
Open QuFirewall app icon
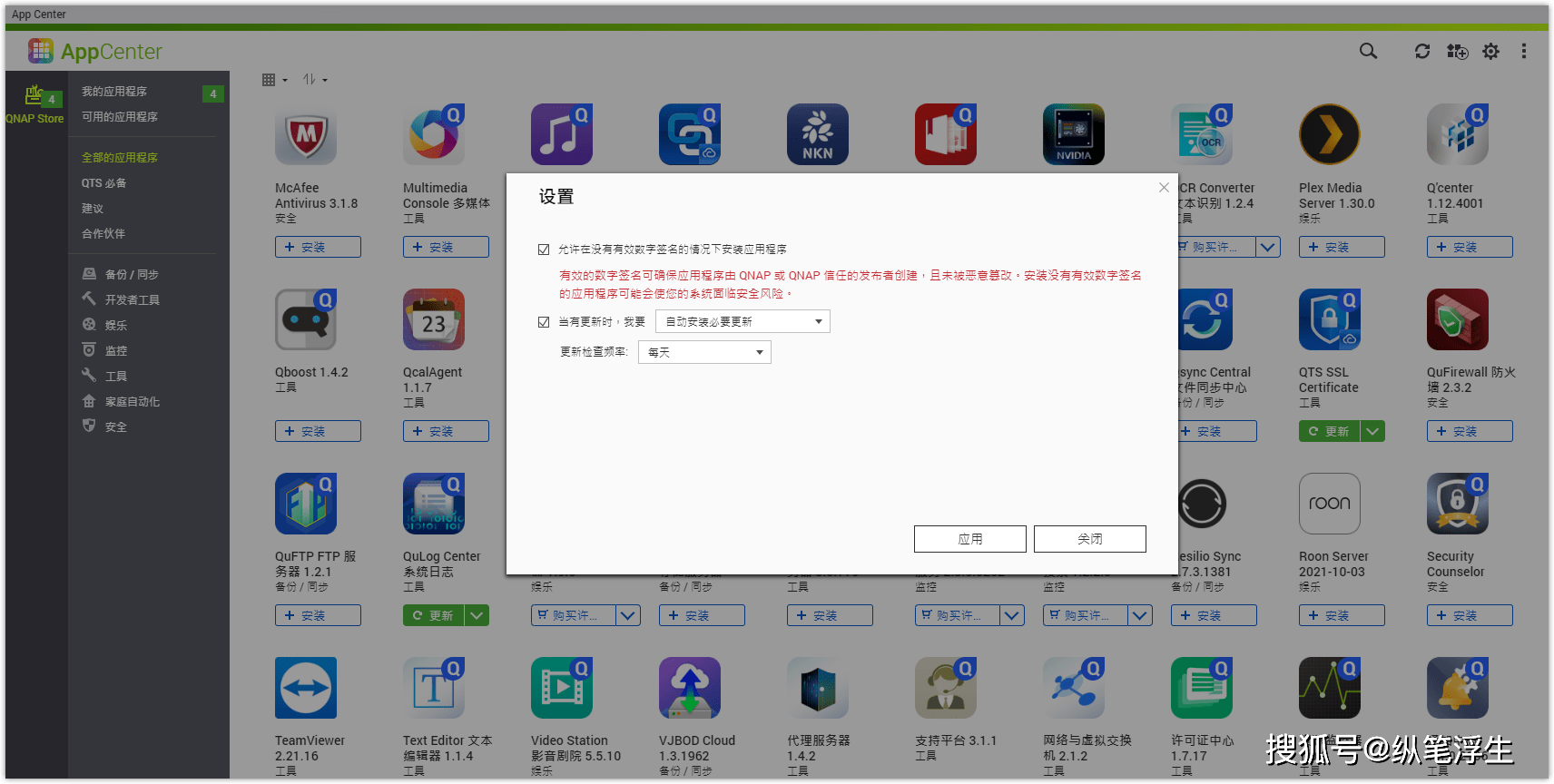1458,319
